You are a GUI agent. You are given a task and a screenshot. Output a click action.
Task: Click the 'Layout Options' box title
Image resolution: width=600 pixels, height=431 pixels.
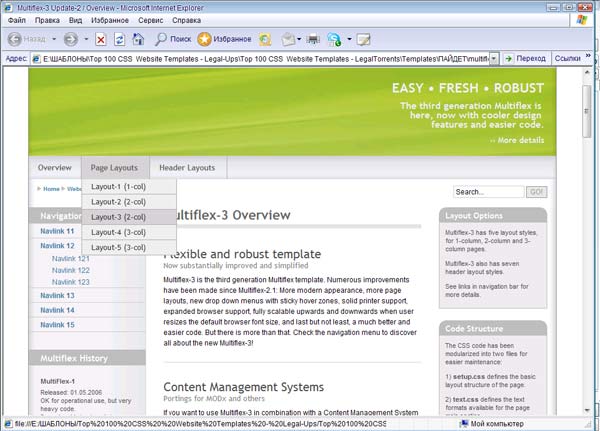coord(474,216)
